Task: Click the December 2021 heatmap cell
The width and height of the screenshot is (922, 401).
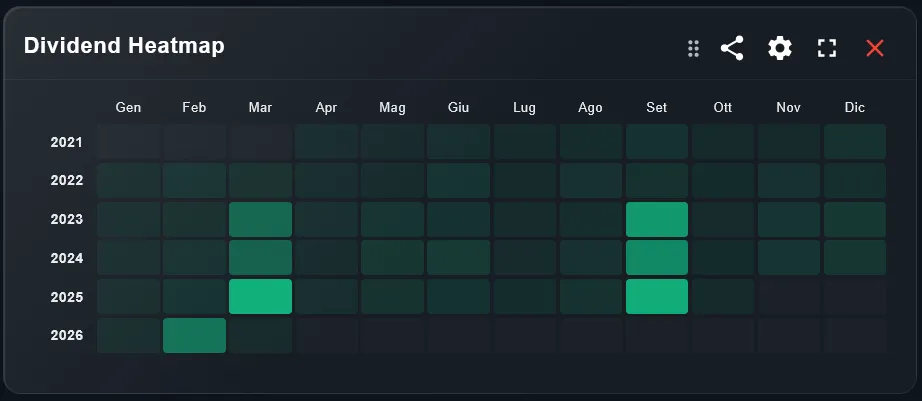Action: (855, 142)
